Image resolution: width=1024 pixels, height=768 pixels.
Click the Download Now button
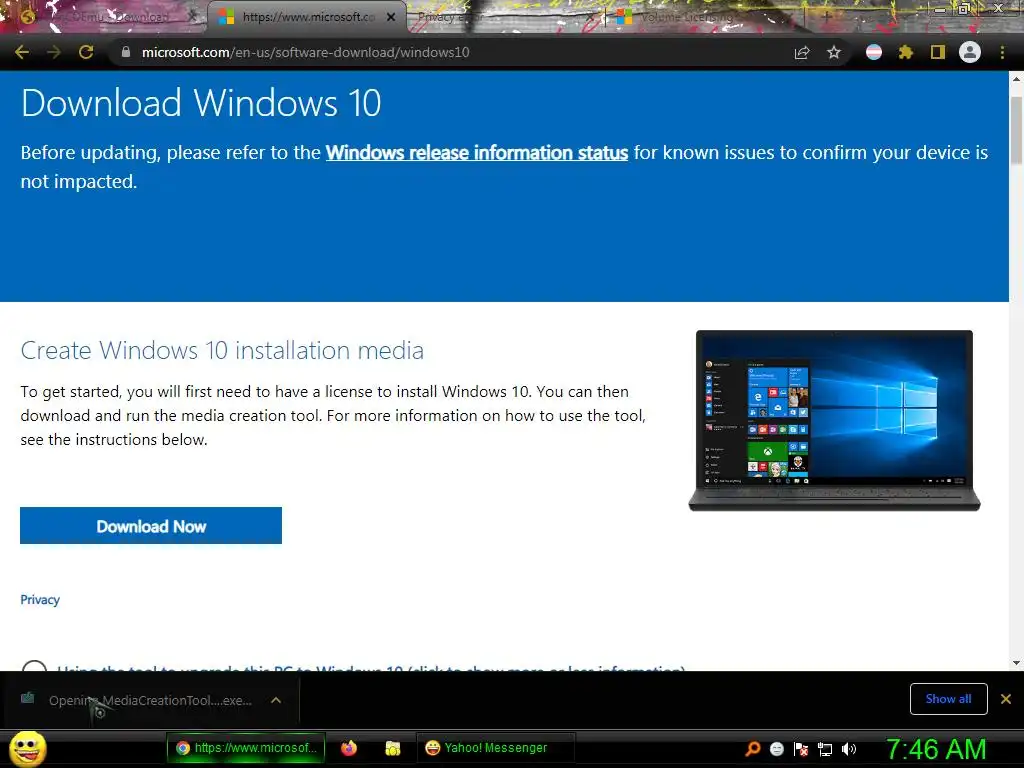(x=151, y=526)
